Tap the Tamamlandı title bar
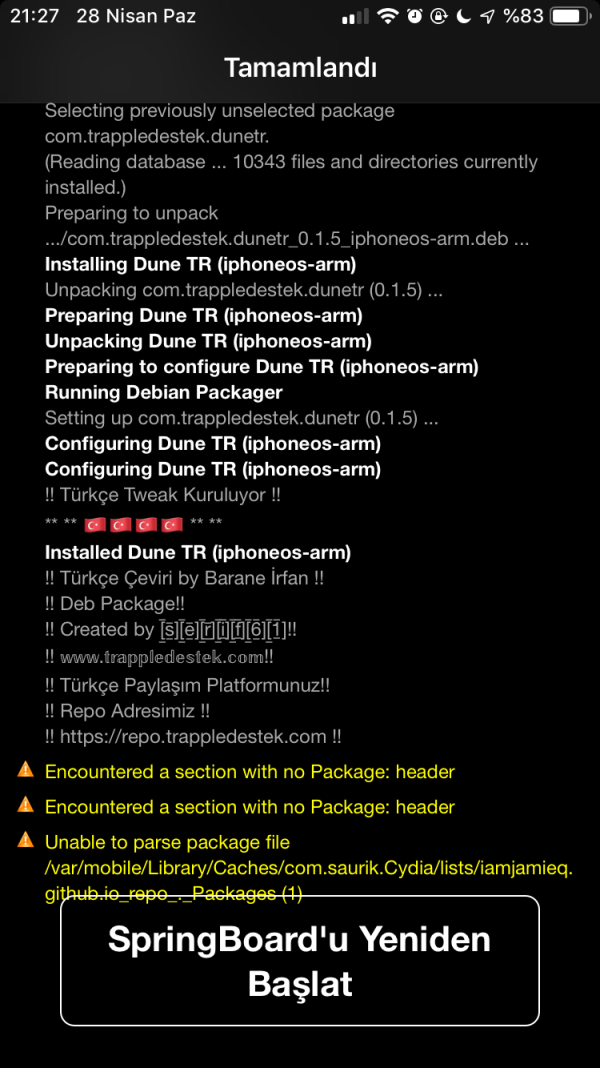 click(x=299, y=67)
